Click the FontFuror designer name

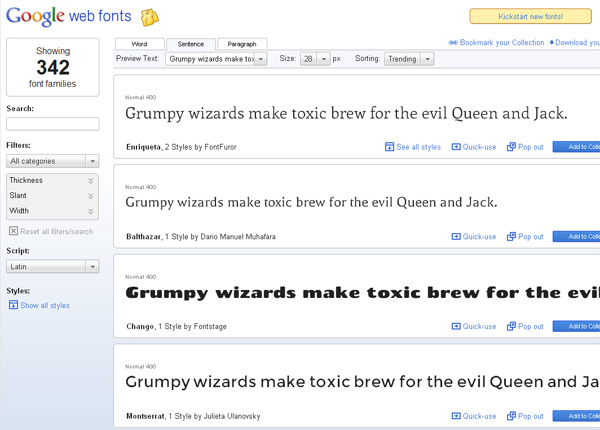pyautogui.click(x=220, y=147)
